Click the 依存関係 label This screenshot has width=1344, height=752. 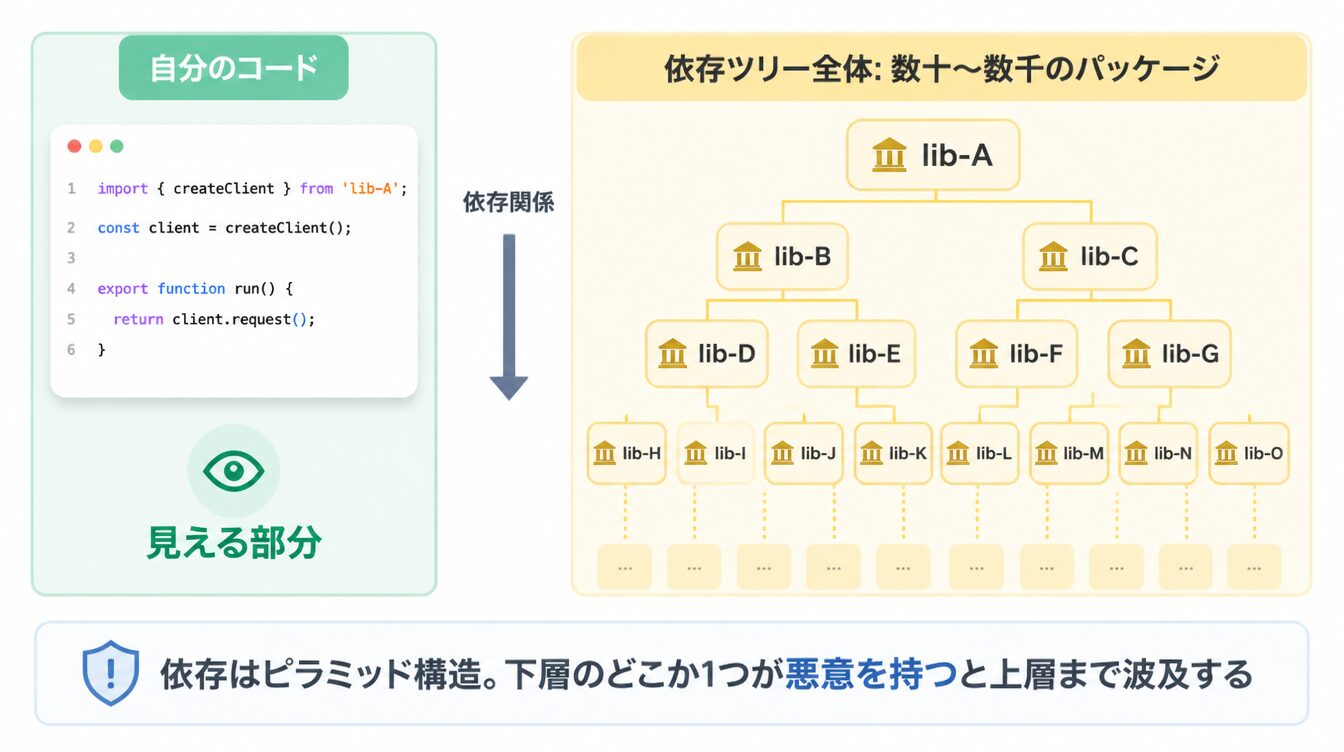click(x=508, y=202)
